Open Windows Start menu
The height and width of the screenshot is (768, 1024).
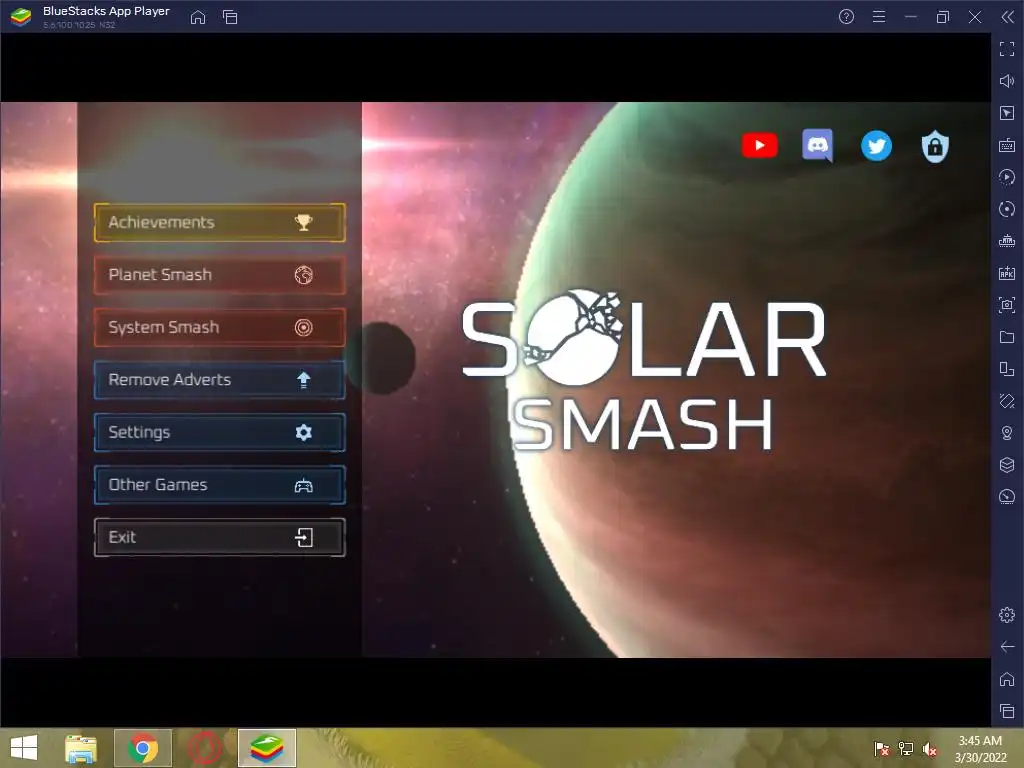24,748
